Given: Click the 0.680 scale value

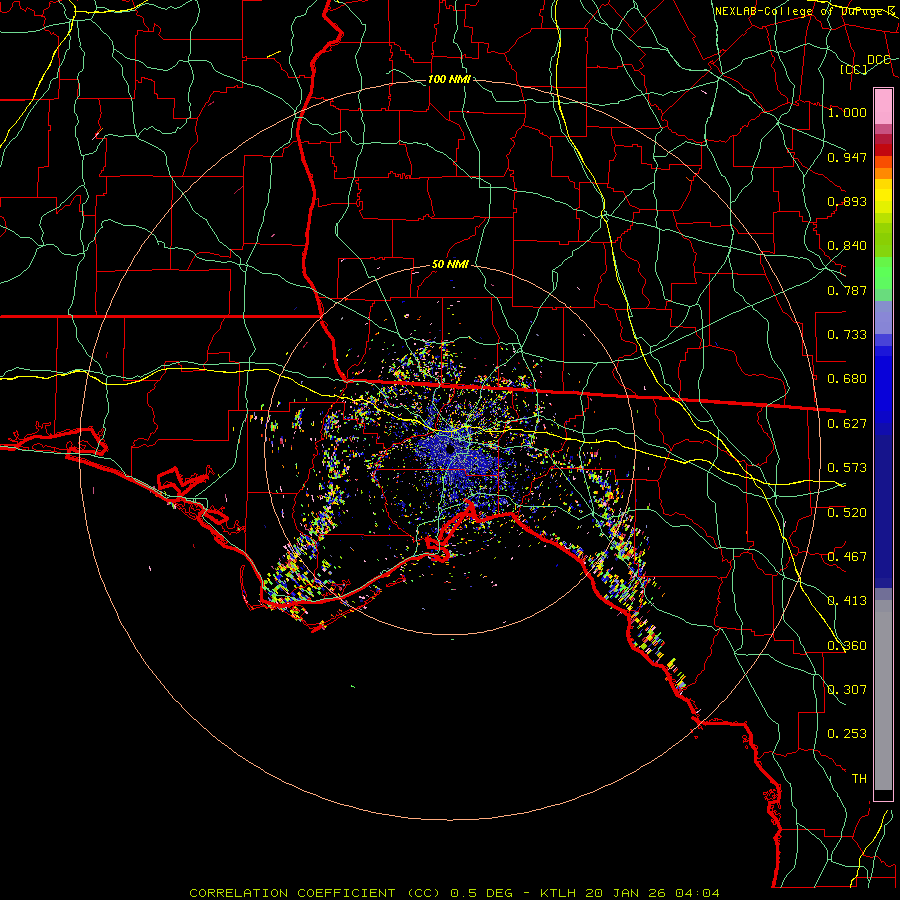Looking at the screenshot, I should [x=847, y=379].
